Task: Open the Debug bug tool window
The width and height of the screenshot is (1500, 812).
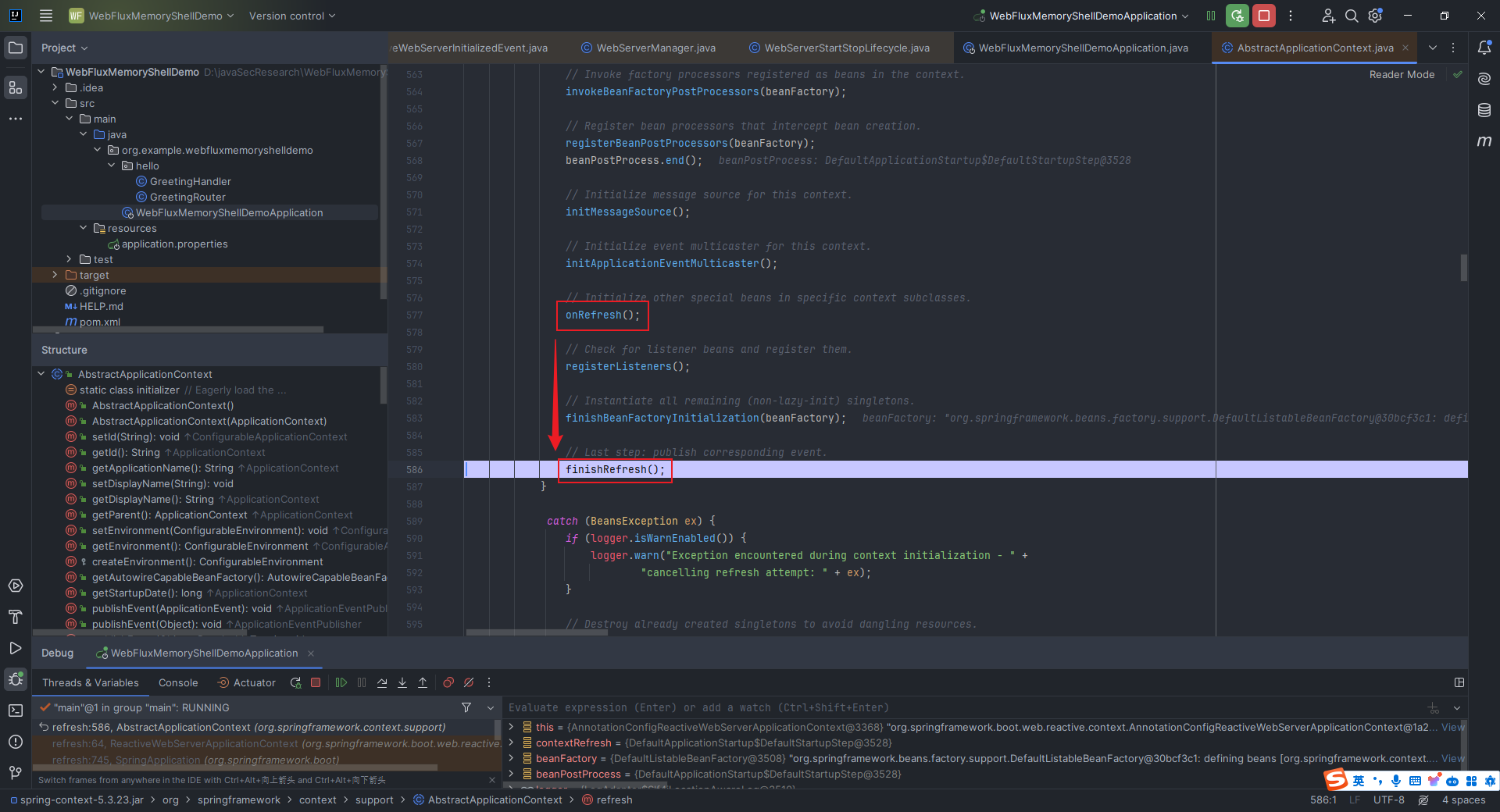Action: [x=16, y=679]
